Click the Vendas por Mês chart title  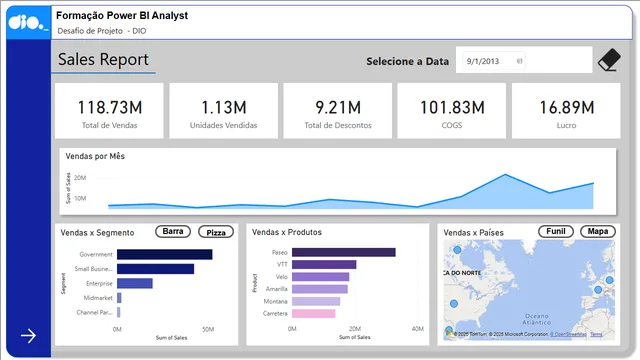95,156
